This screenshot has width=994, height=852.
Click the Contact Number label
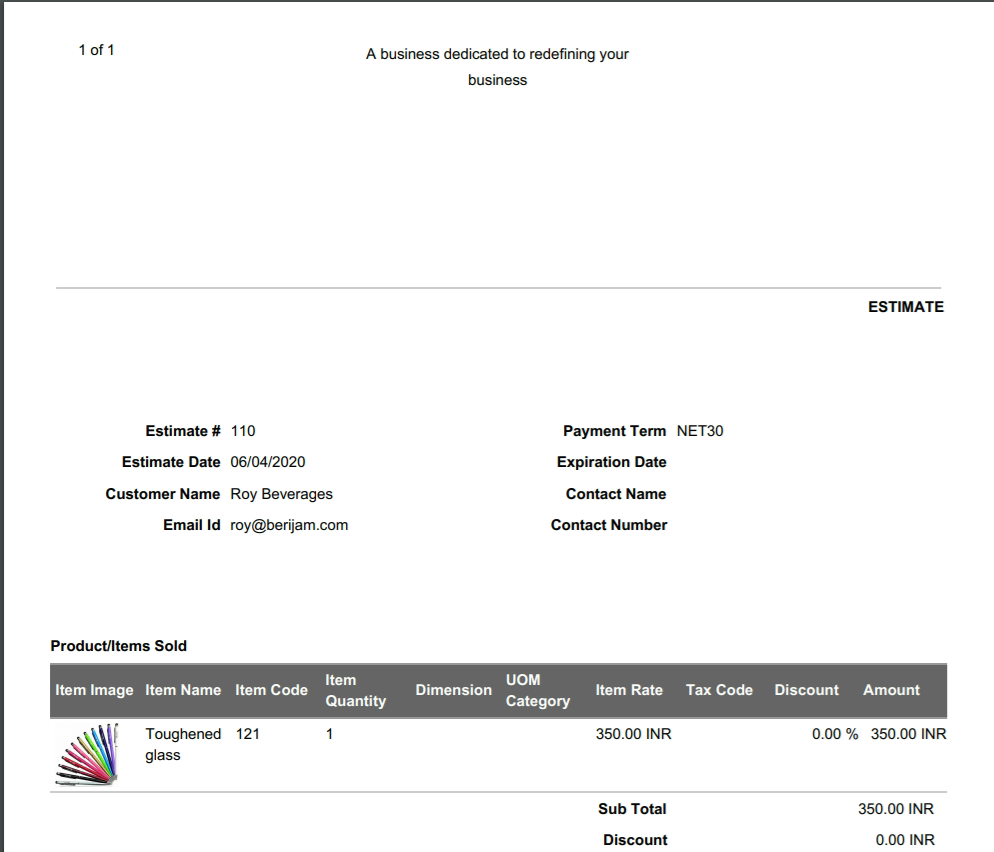609,525
